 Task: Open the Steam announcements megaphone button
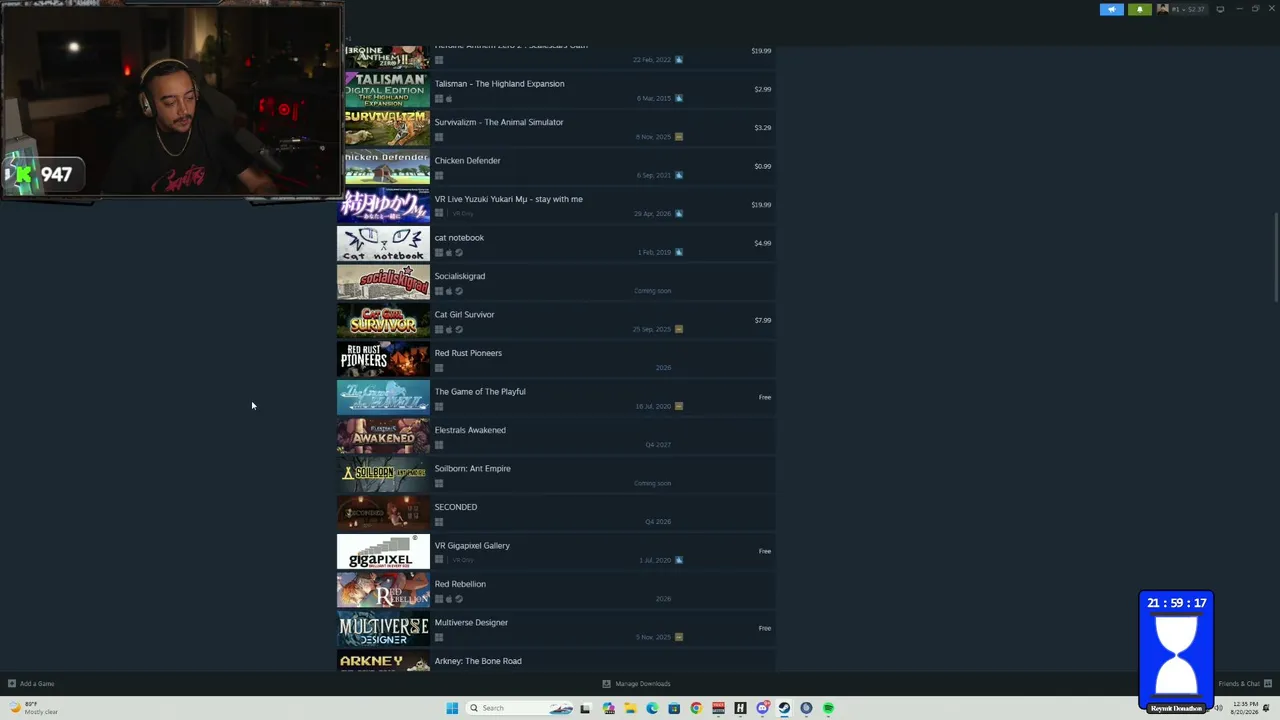click(1112, 9)
